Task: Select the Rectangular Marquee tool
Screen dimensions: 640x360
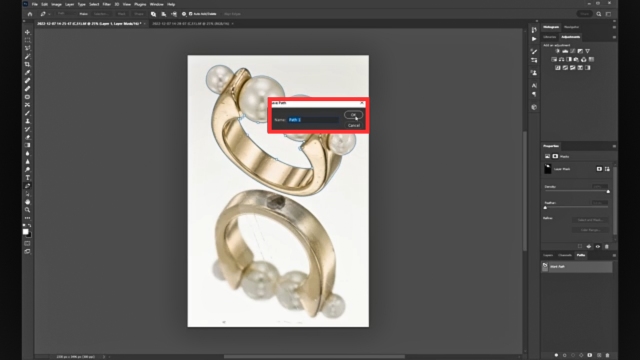Action: point(27,40)
